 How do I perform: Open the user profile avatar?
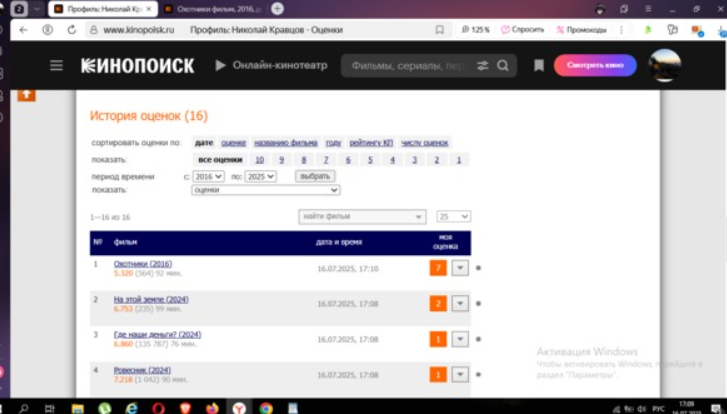click(x=665, y=65)
